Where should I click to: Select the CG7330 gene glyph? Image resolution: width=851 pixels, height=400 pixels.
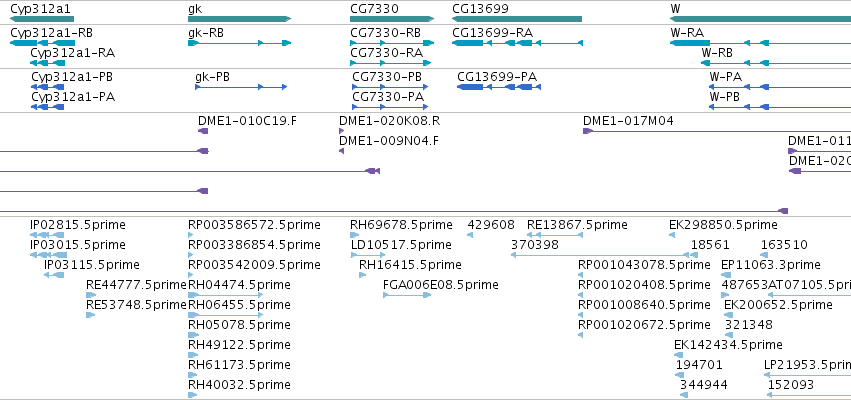pos(392,19)
